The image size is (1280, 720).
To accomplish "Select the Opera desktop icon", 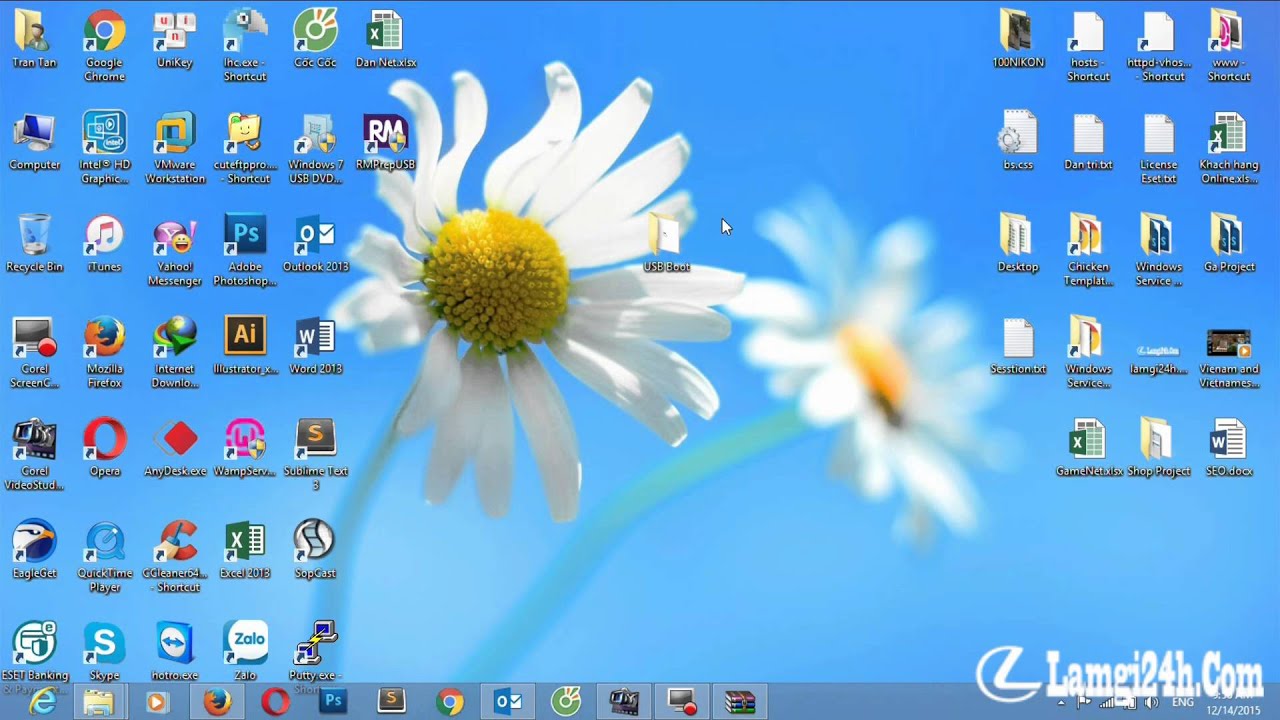I will pyautogui.click(x=104, y=447).
